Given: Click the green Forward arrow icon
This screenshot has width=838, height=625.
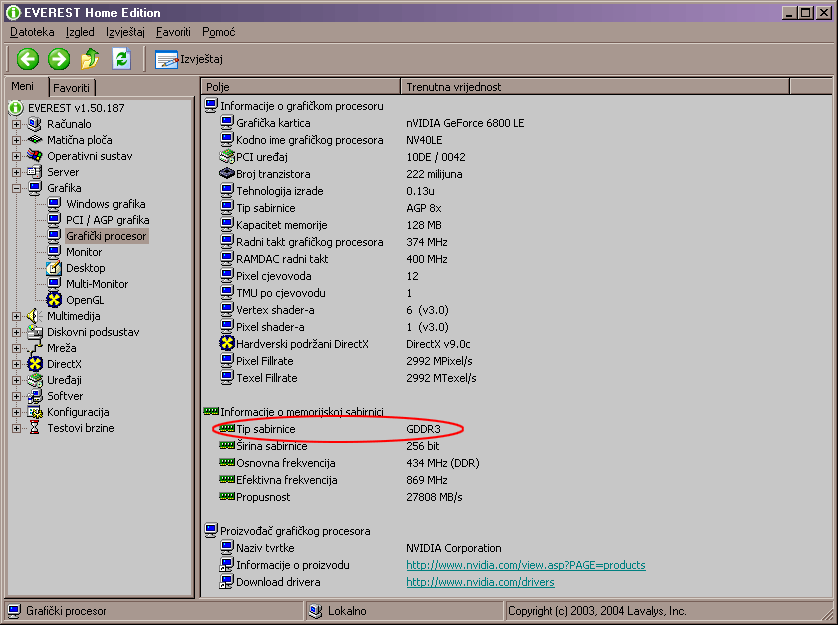Looking at the screenshot, I should point(59,59).
